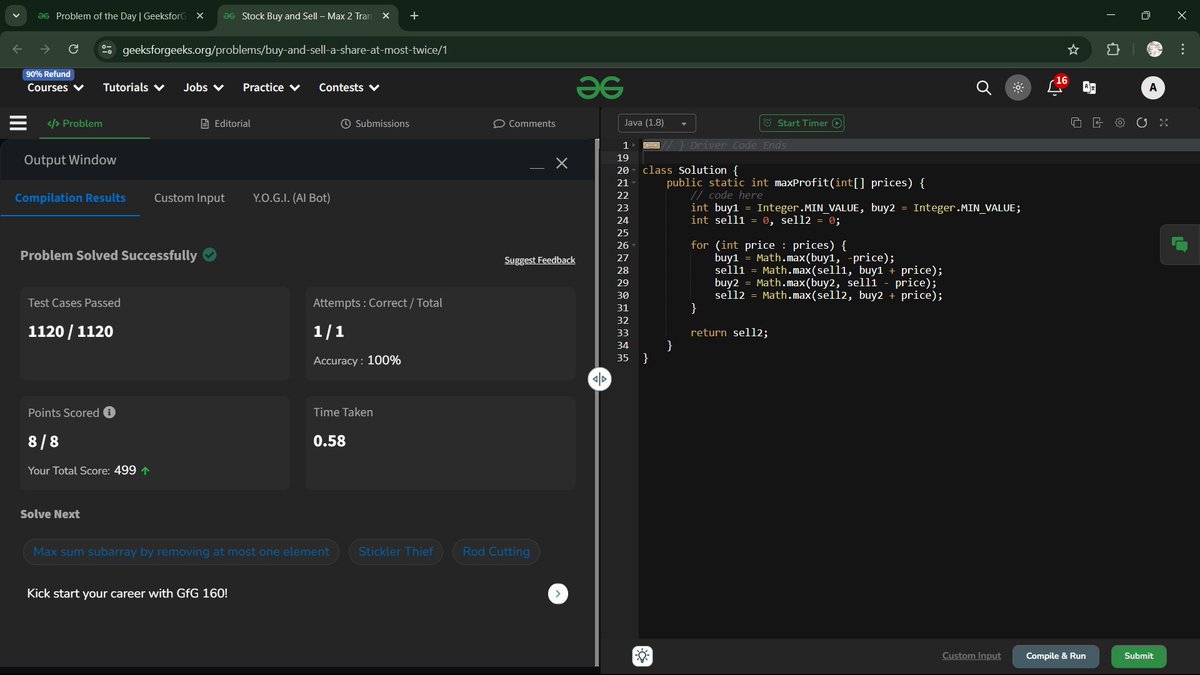The image size is (1200, 675).
Task: Collapse the for loop at line 26
Action: [x=634, y=246]
